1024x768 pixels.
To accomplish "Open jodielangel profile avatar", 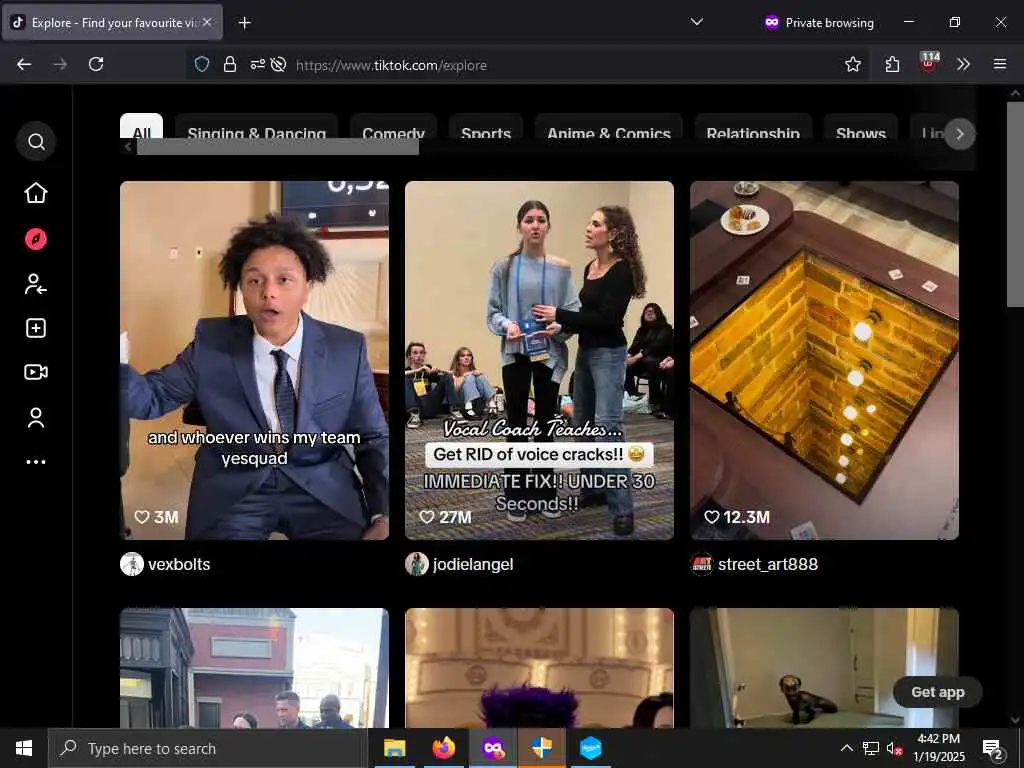I will pos(417,564).
